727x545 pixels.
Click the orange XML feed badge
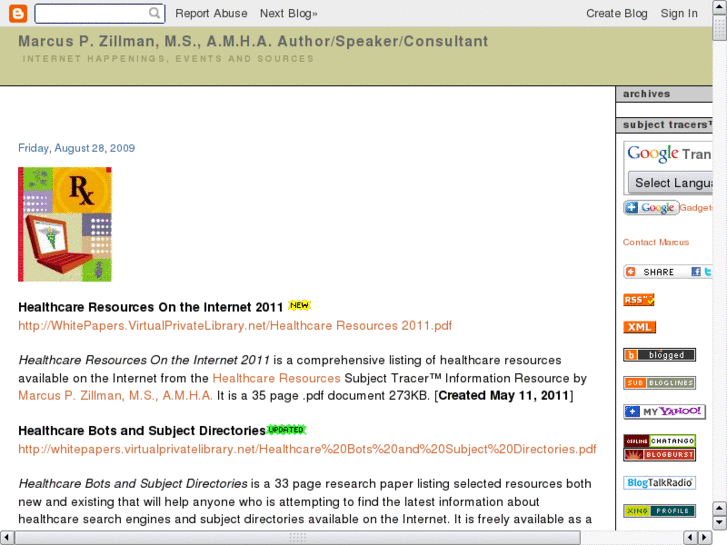[x=639, y=327]
